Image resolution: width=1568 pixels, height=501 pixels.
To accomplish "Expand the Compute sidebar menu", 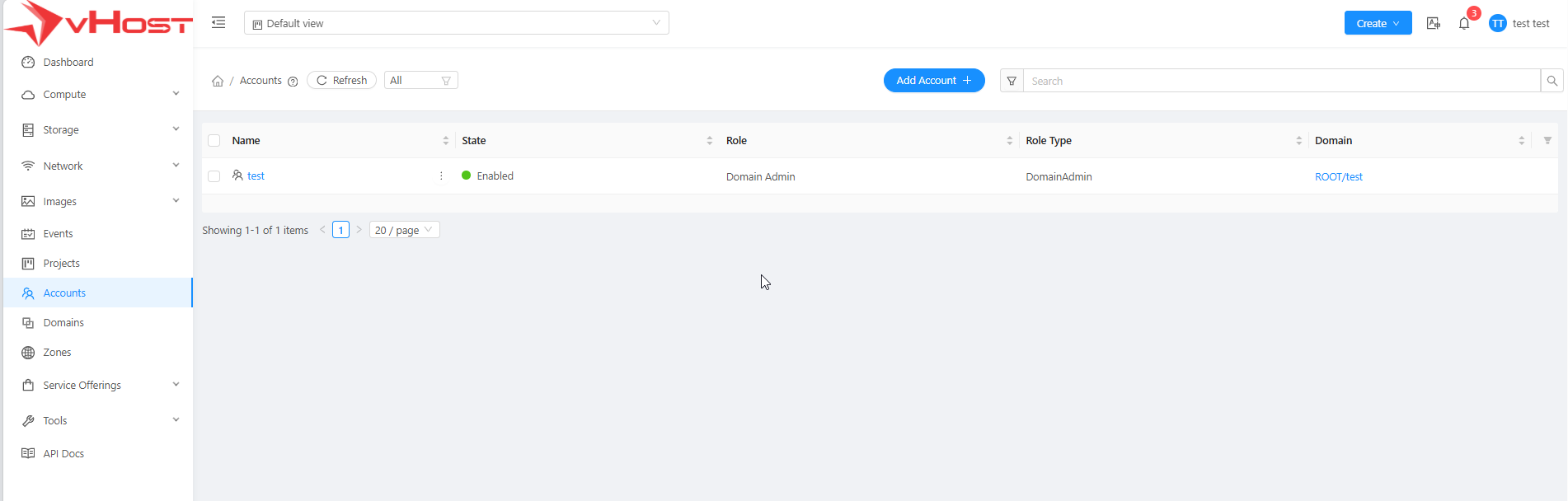I will tap(99, 95).
